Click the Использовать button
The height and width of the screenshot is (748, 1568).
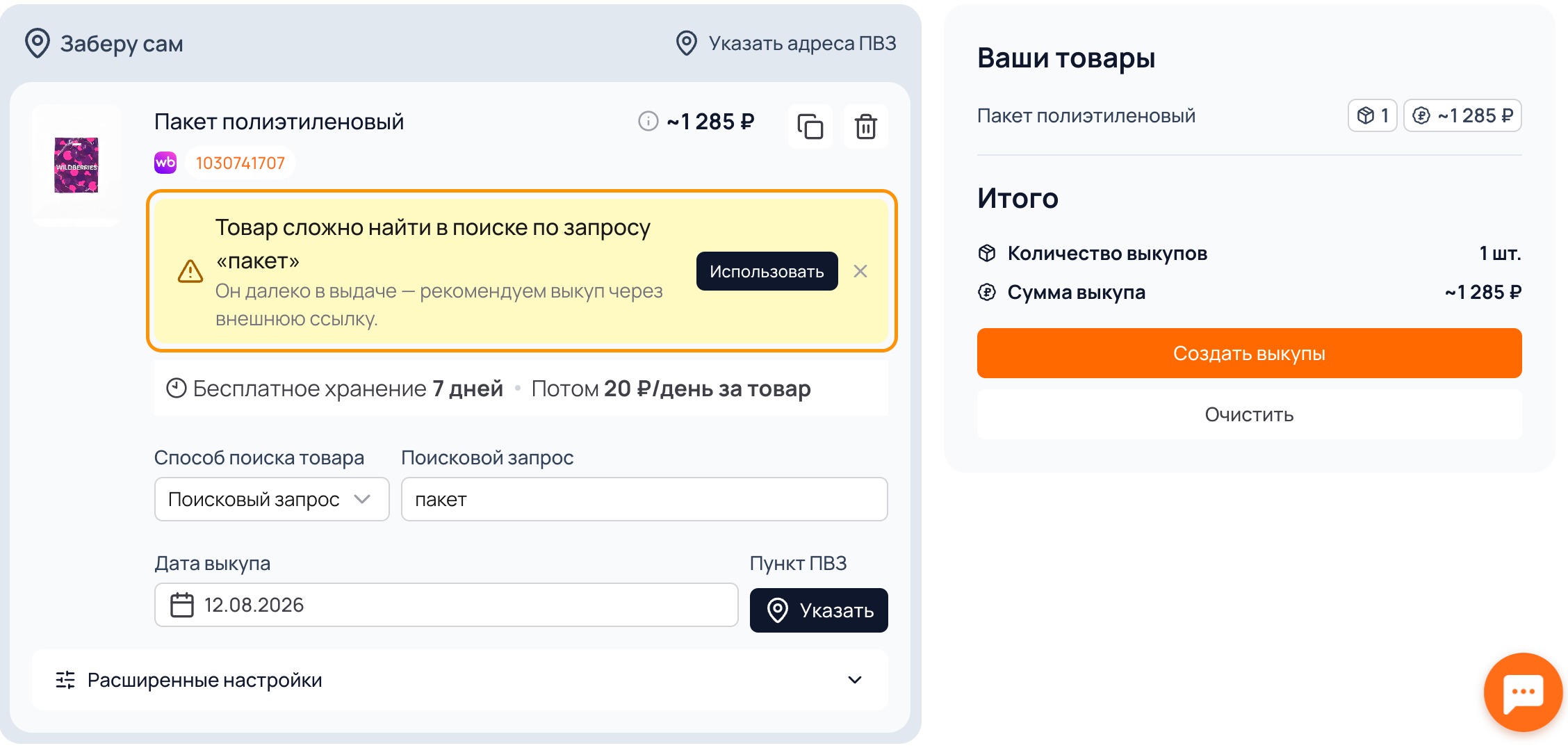coord(767,271)
